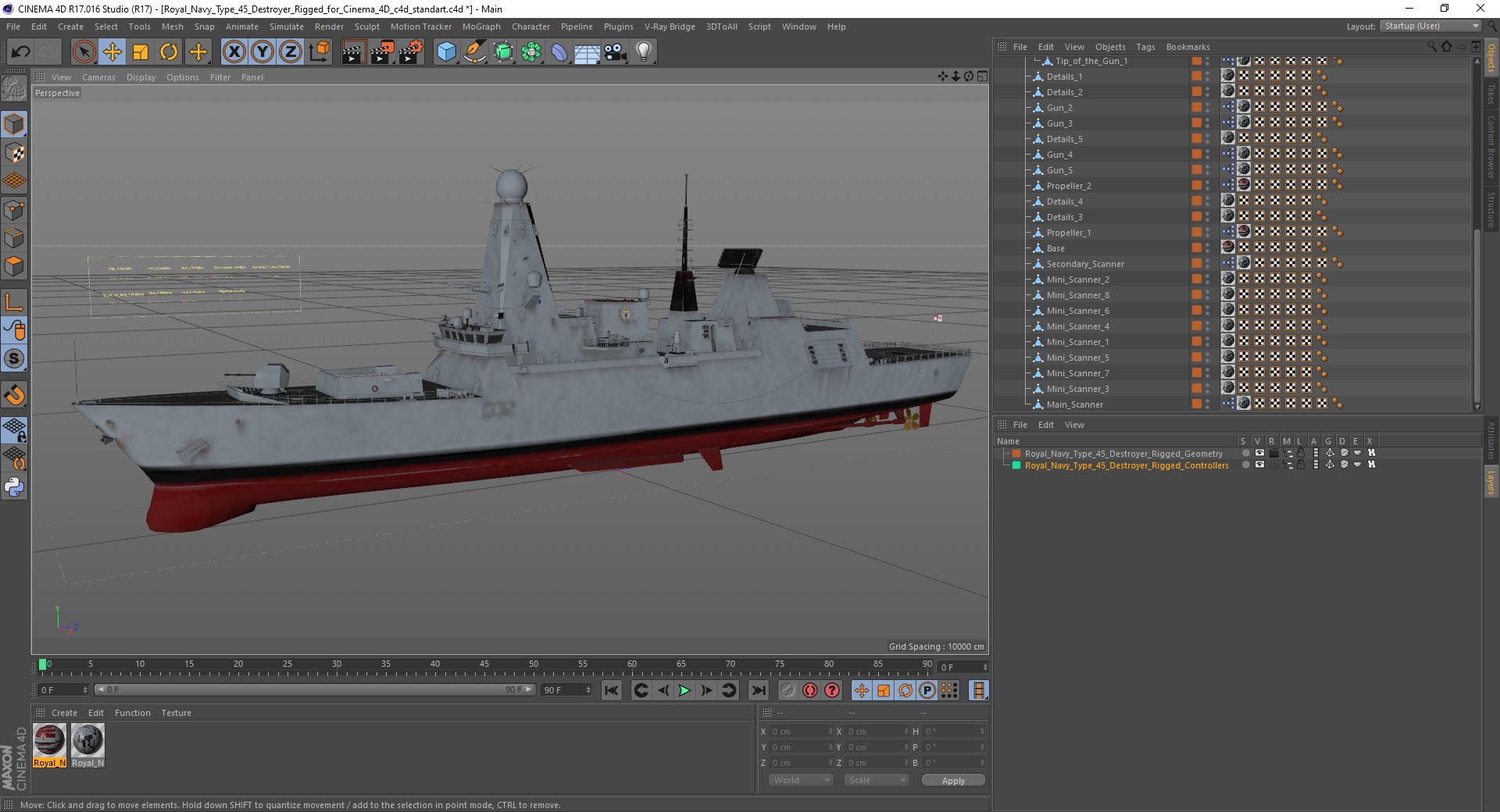
Task: Open viewport Cameras menu
Action: tap(98, 77)
